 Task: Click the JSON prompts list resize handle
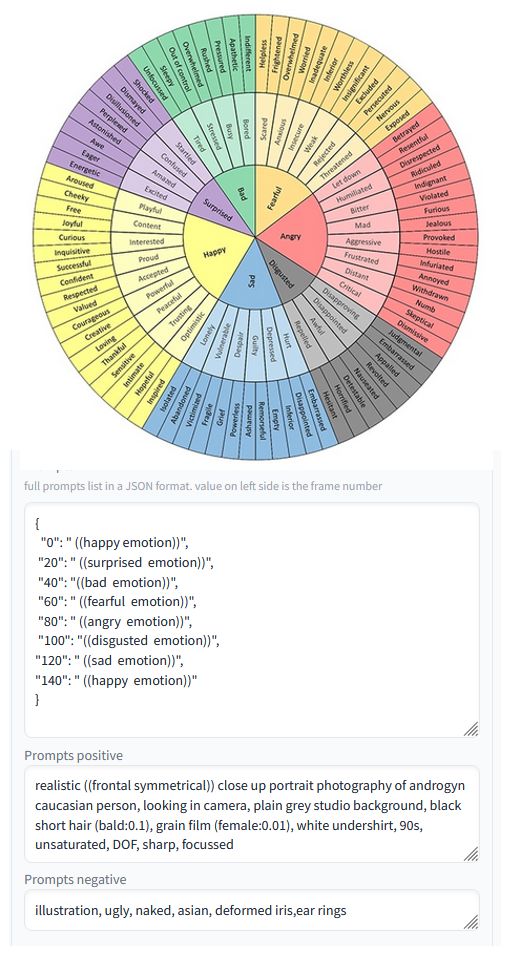471,729
